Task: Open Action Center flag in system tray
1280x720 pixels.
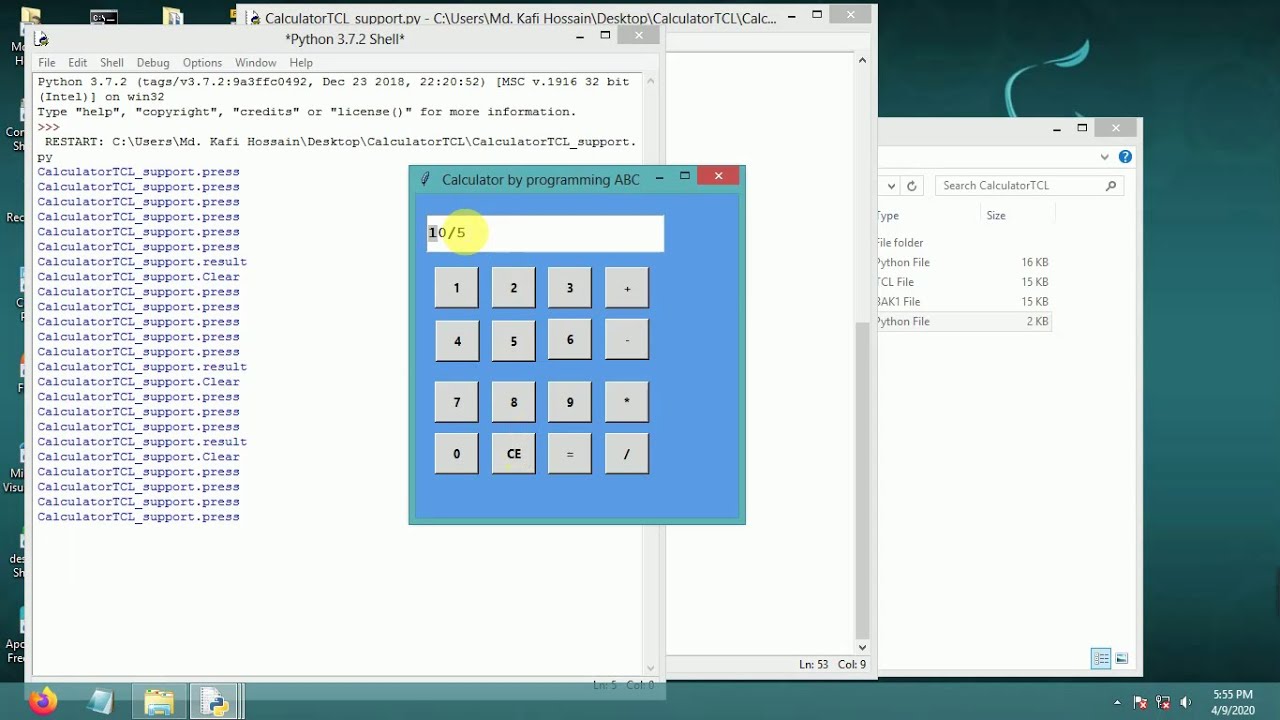Action: click(1141, 702)
